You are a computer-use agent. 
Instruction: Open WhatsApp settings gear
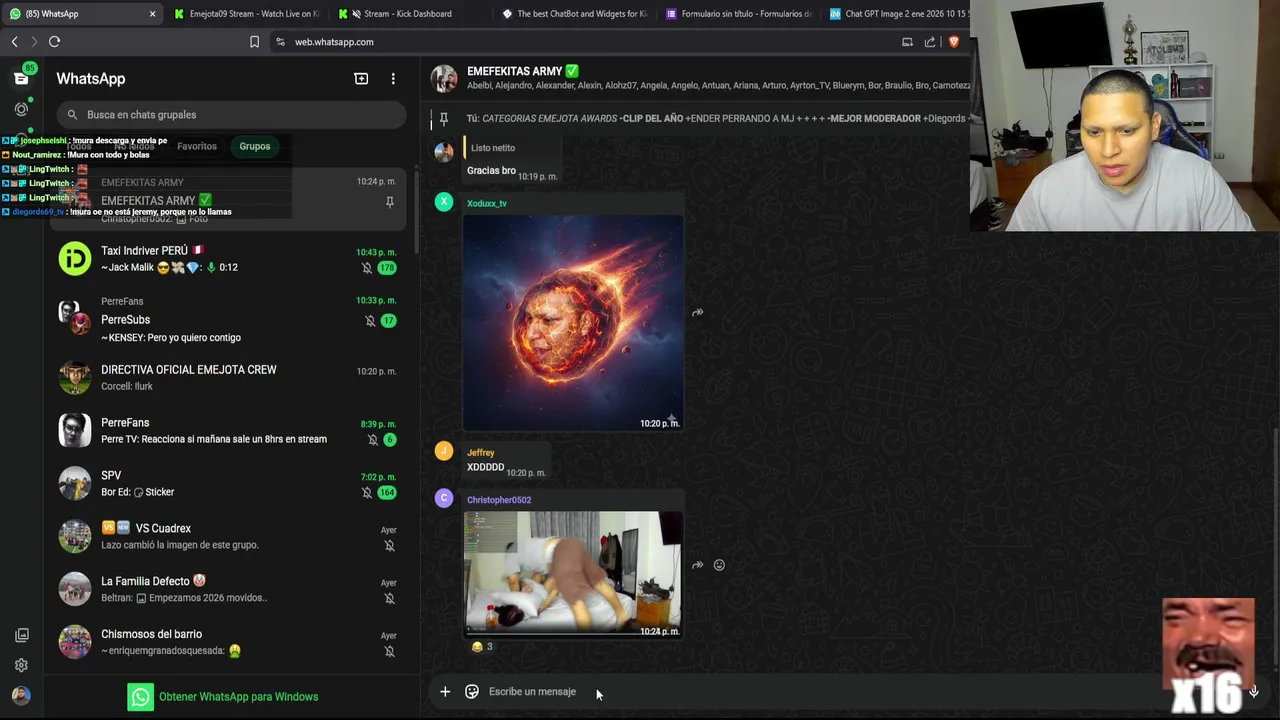pos(21,665)
